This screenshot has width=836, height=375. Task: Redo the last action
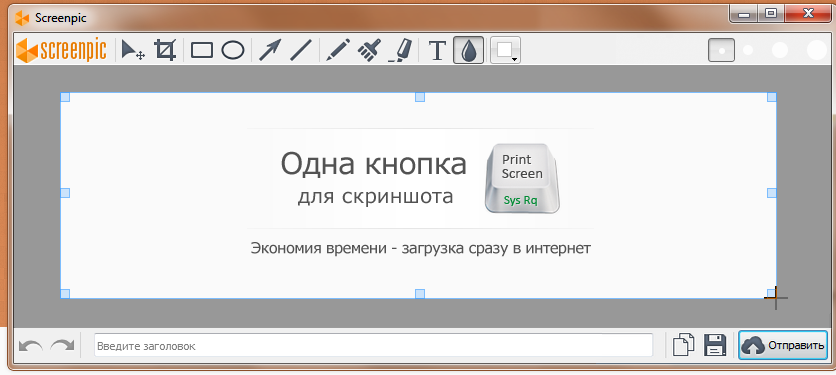pyautogui.click(x=62, y=346)
